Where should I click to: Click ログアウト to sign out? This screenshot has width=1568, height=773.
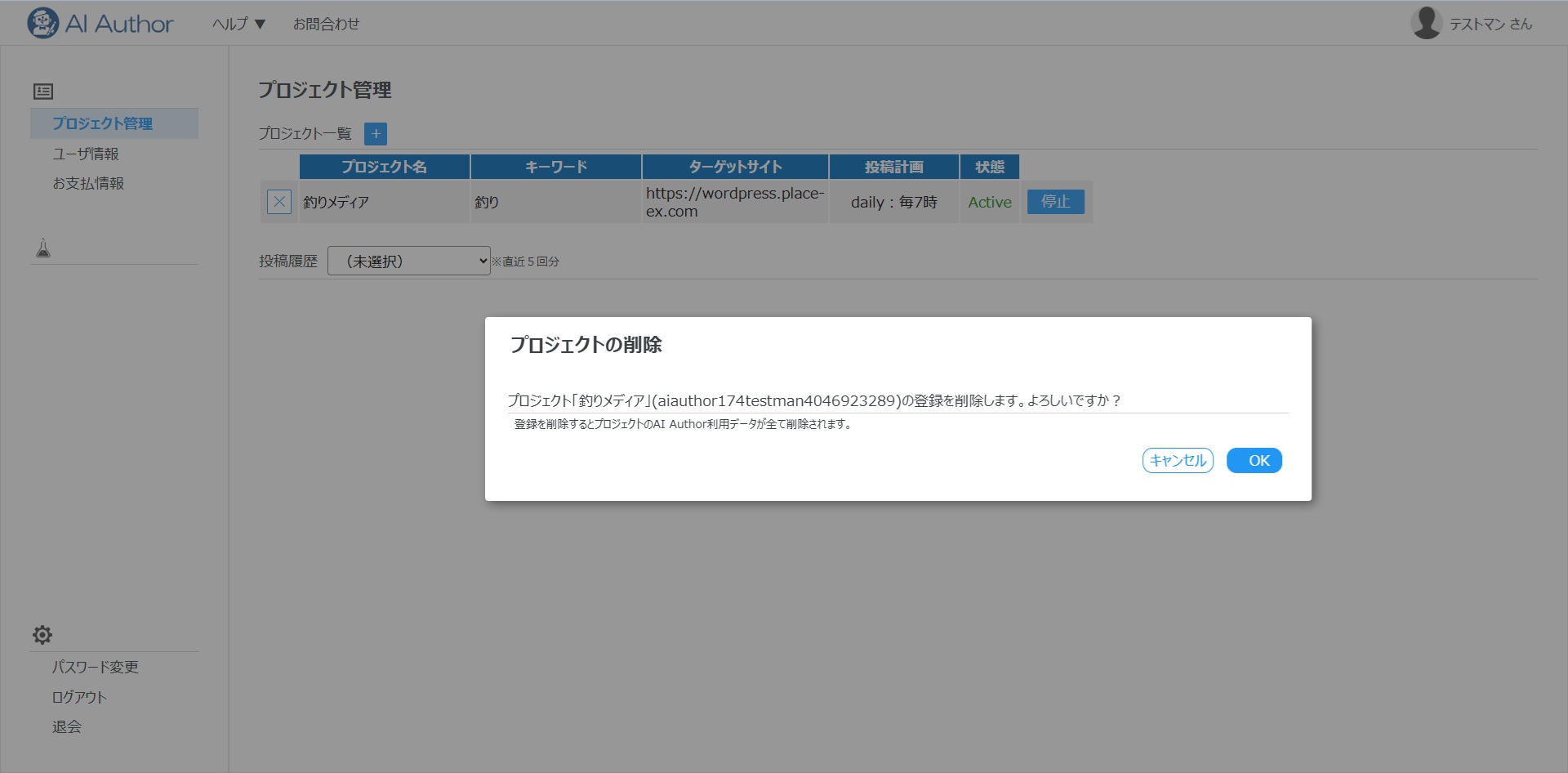click(80, 697)
